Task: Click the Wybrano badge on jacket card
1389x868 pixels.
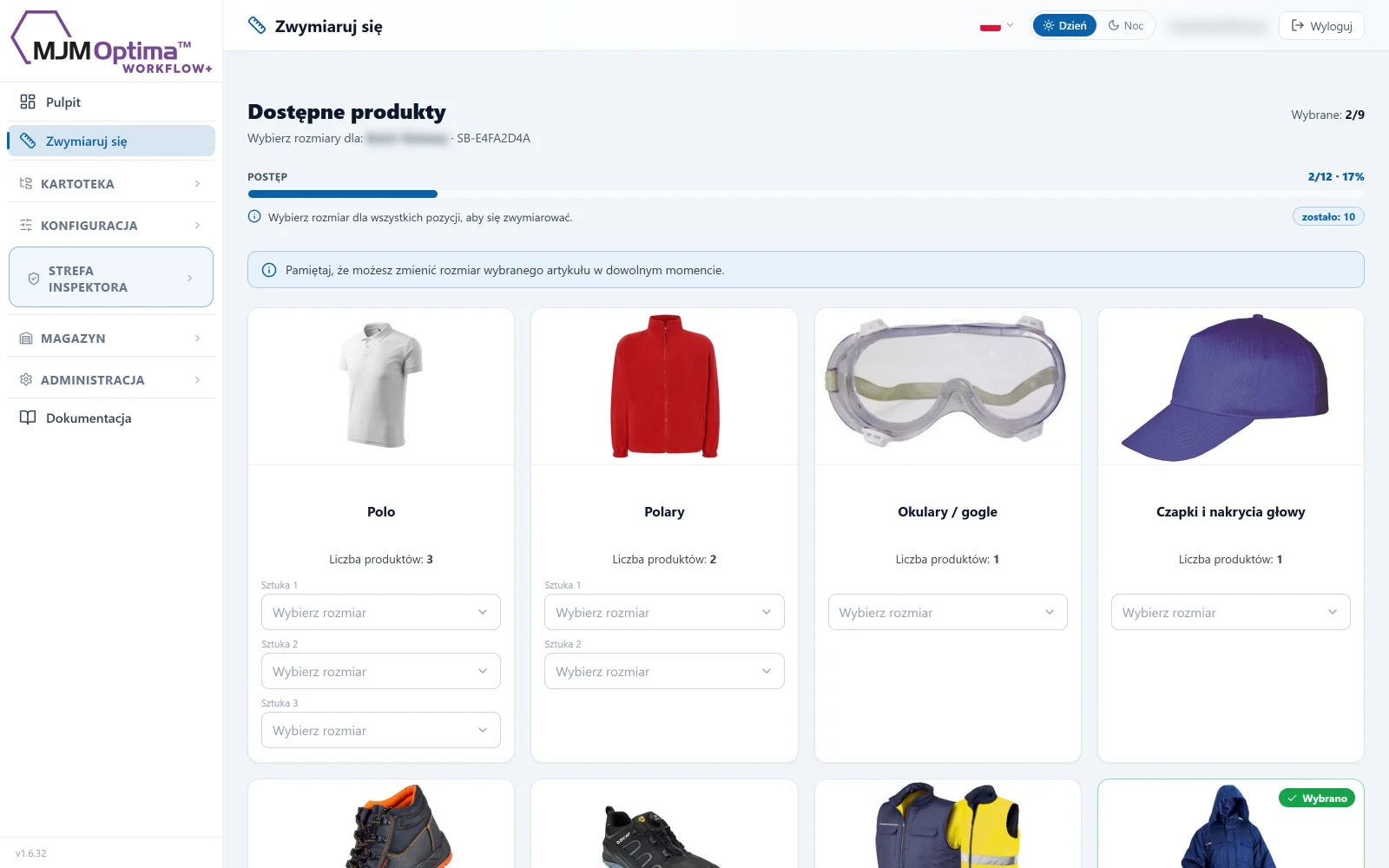Action: pos(1317,798)
